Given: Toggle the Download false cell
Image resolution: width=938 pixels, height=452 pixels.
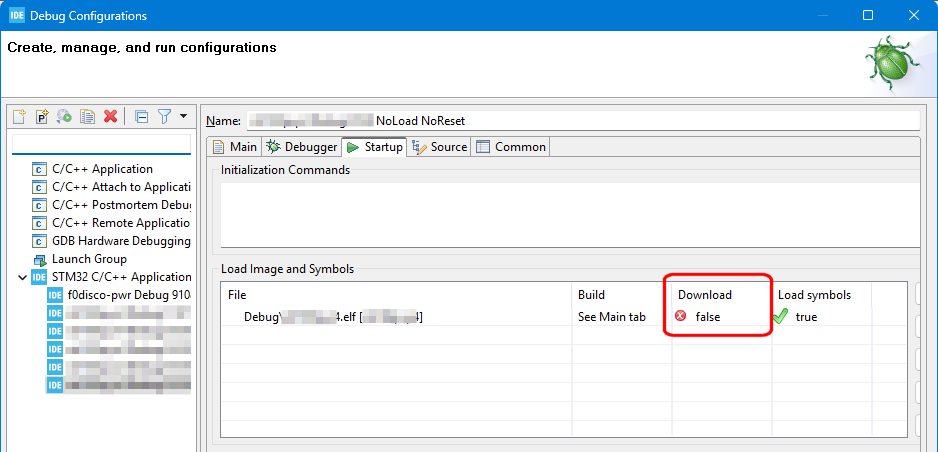Looking at the screenshot, I should pos(707,317).
